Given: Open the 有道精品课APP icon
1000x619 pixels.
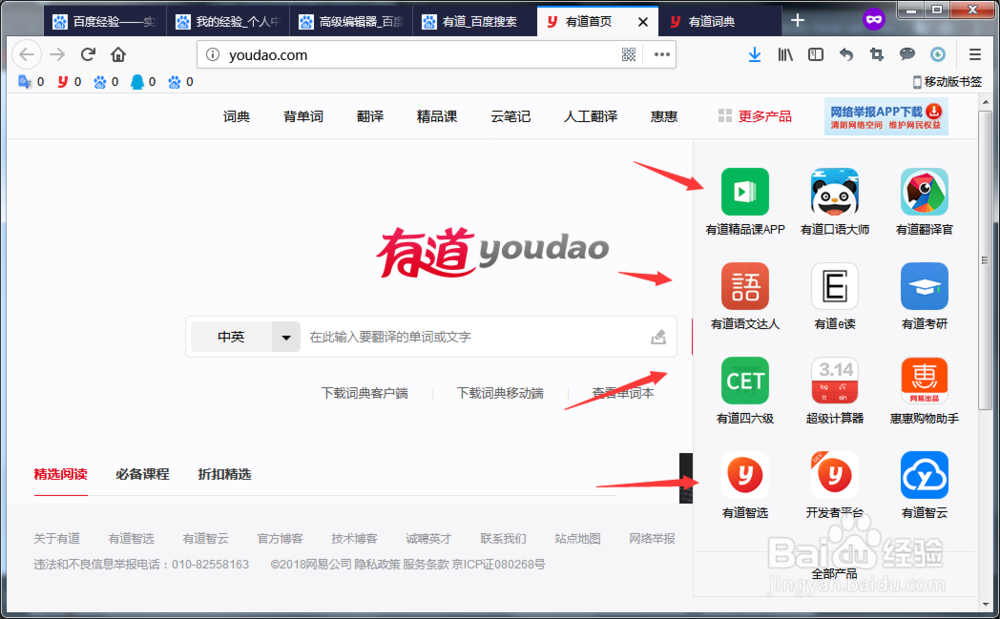Looking at the screenshot, I should tap(745, 192).
